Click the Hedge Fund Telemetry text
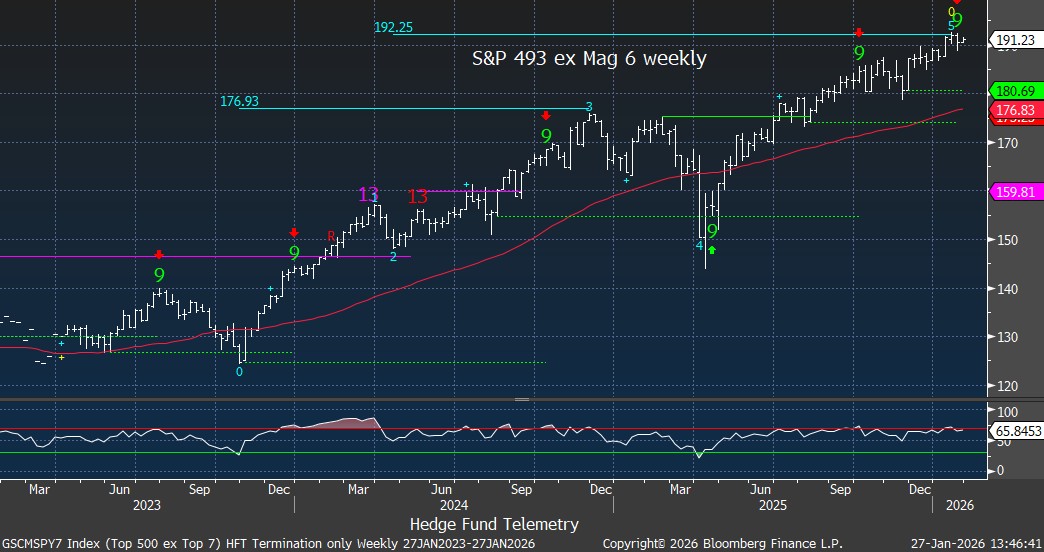Image resolution: width=1044 pixels, height=552 pixels. point(494,523)
